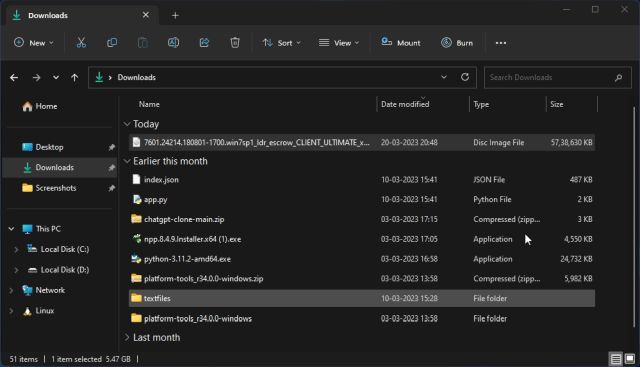Expand address bar history dropdown
This screenshot has width=640, height=367.
point(444,77)
